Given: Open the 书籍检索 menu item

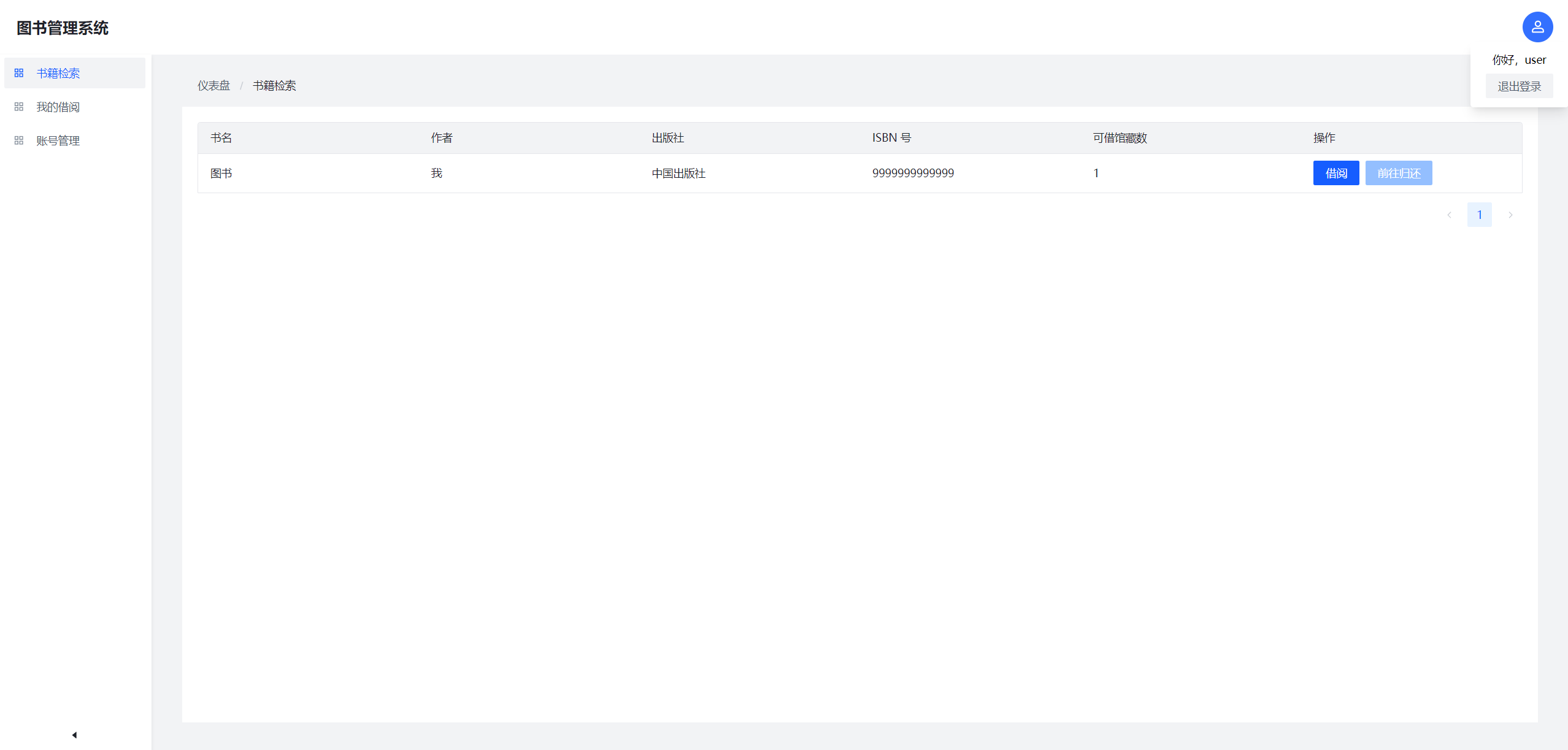Looking at the screenshot, I should pyautogui.click(x=58, y=73).
